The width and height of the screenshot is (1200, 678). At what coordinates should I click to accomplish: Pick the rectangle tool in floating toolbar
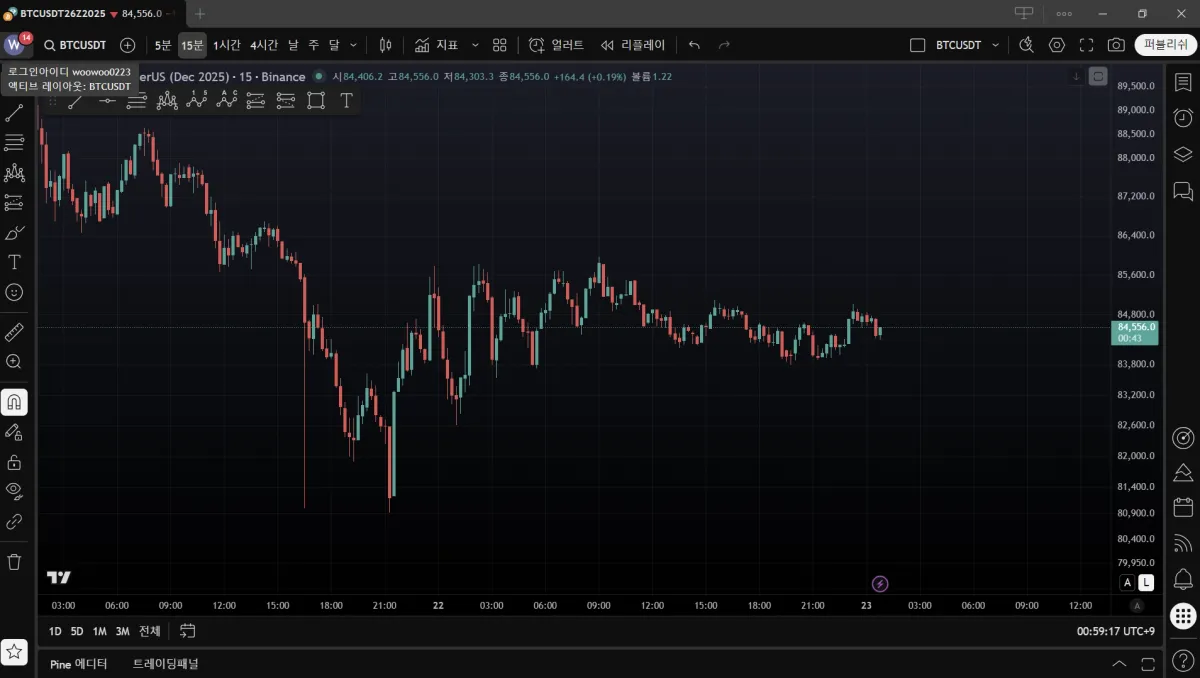316,100
